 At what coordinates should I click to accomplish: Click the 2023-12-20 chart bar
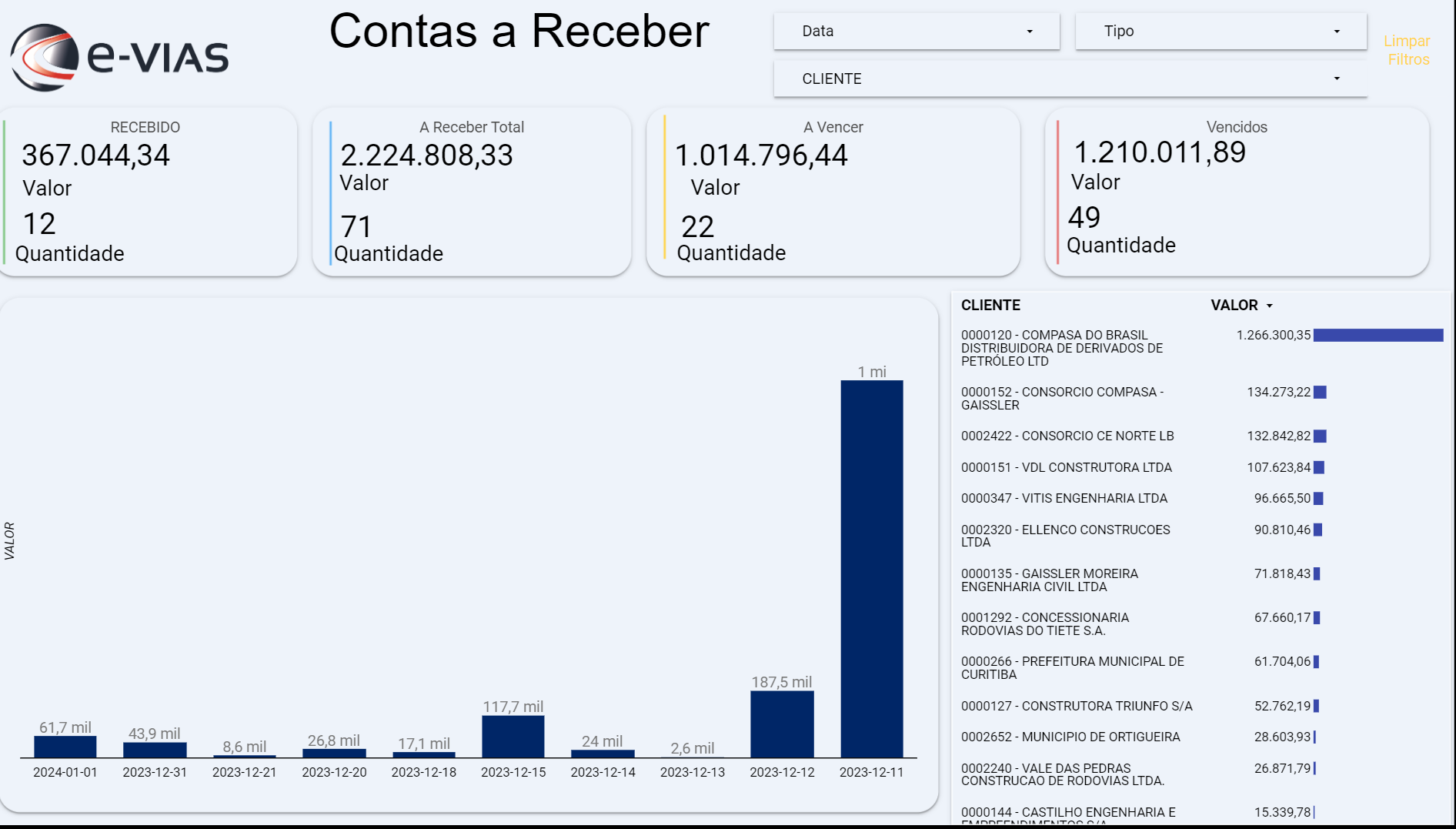click(334, 753)
